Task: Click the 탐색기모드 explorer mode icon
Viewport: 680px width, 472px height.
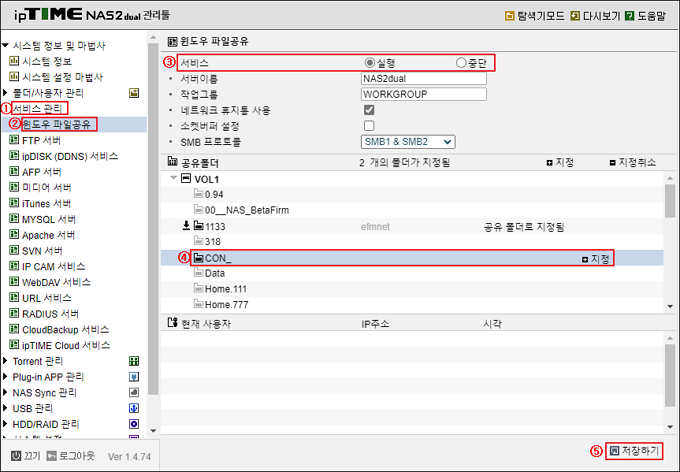Action: coord(510,16)
